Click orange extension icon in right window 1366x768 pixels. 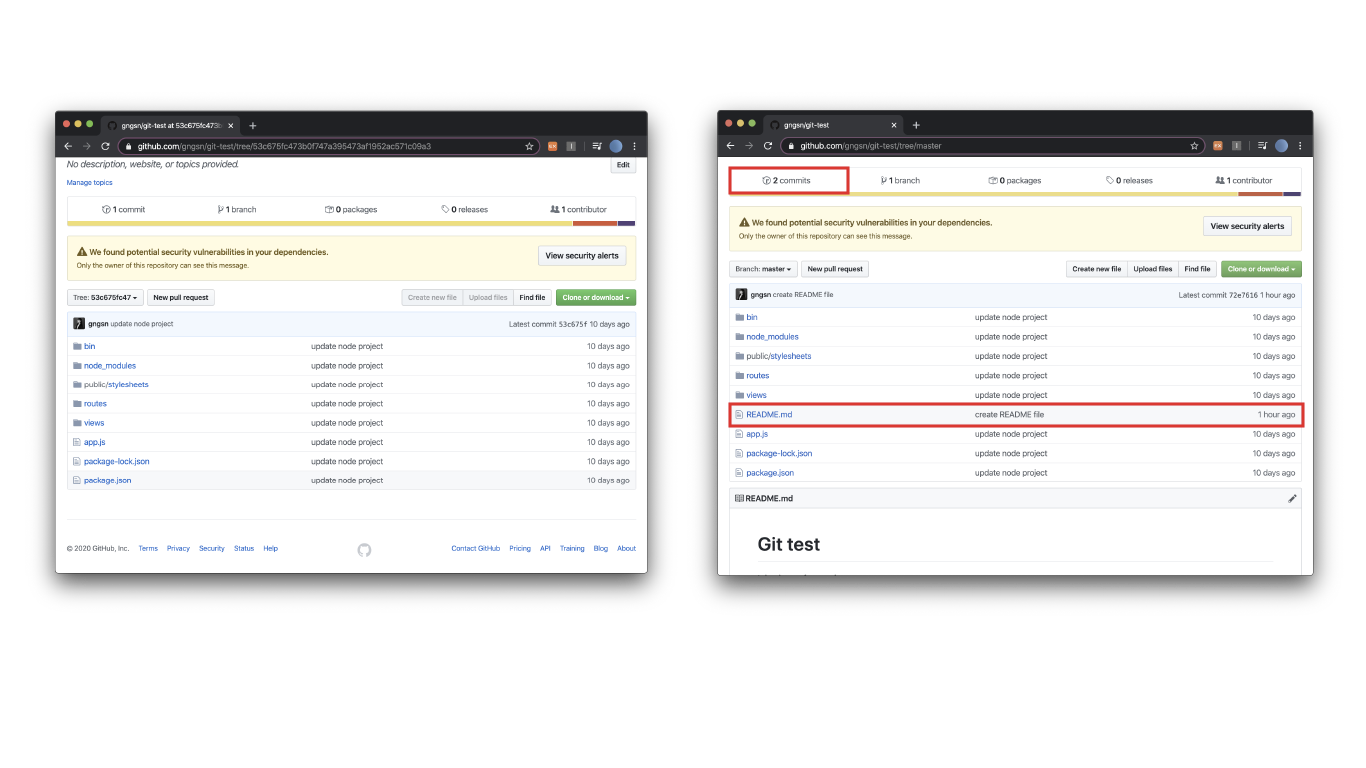click(1218, 145)
